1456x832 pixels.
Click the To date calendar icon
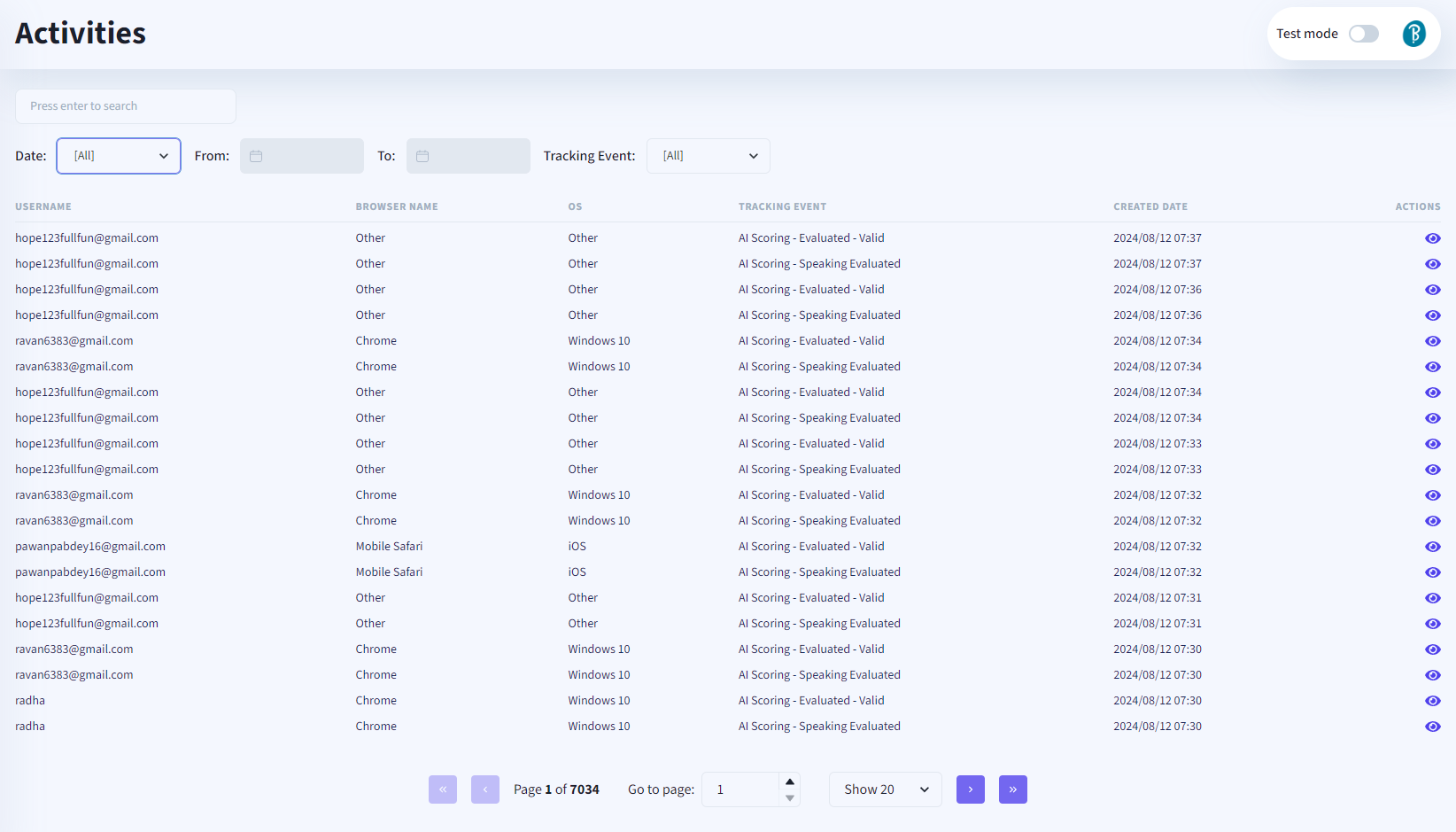pyautogui.click(x=422, y=156)
